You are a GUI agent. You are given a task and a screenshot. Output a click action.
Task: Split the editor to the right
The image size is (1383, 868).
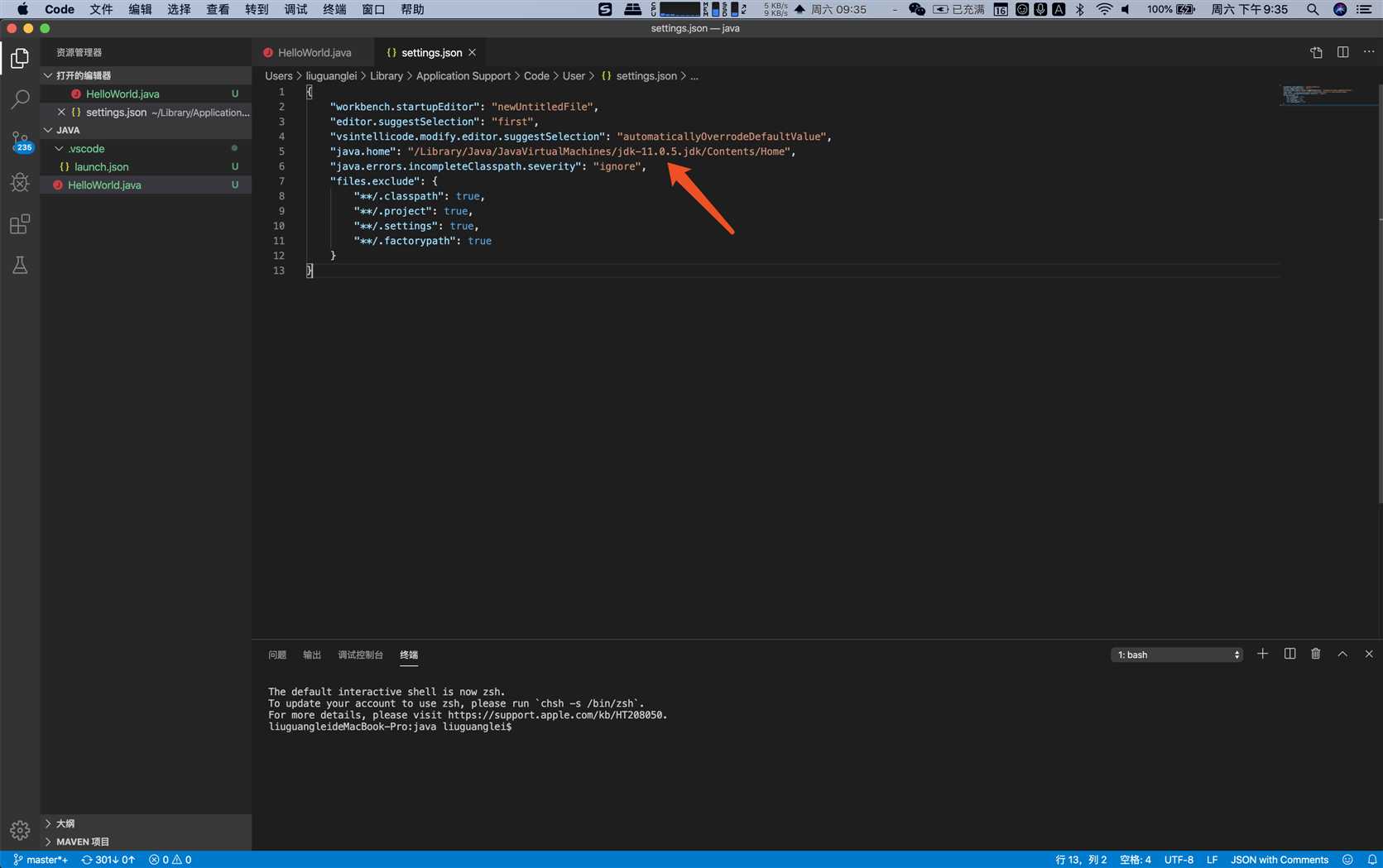(1342, 52)
